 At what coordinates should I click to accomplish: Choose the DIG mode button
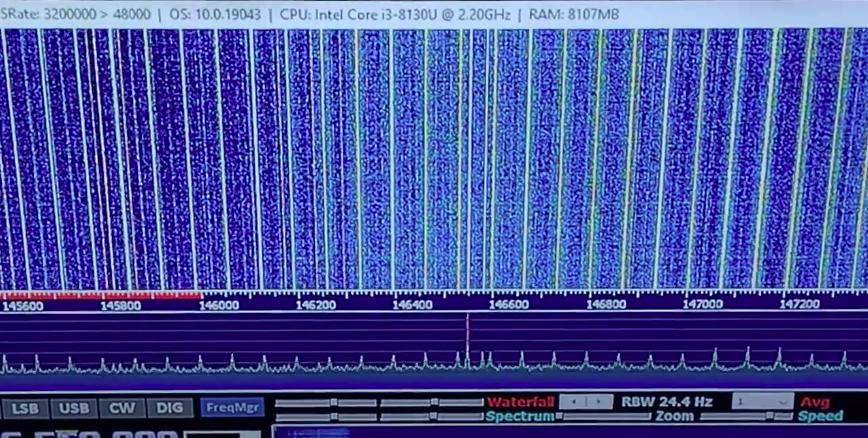[x=170, y=408]
